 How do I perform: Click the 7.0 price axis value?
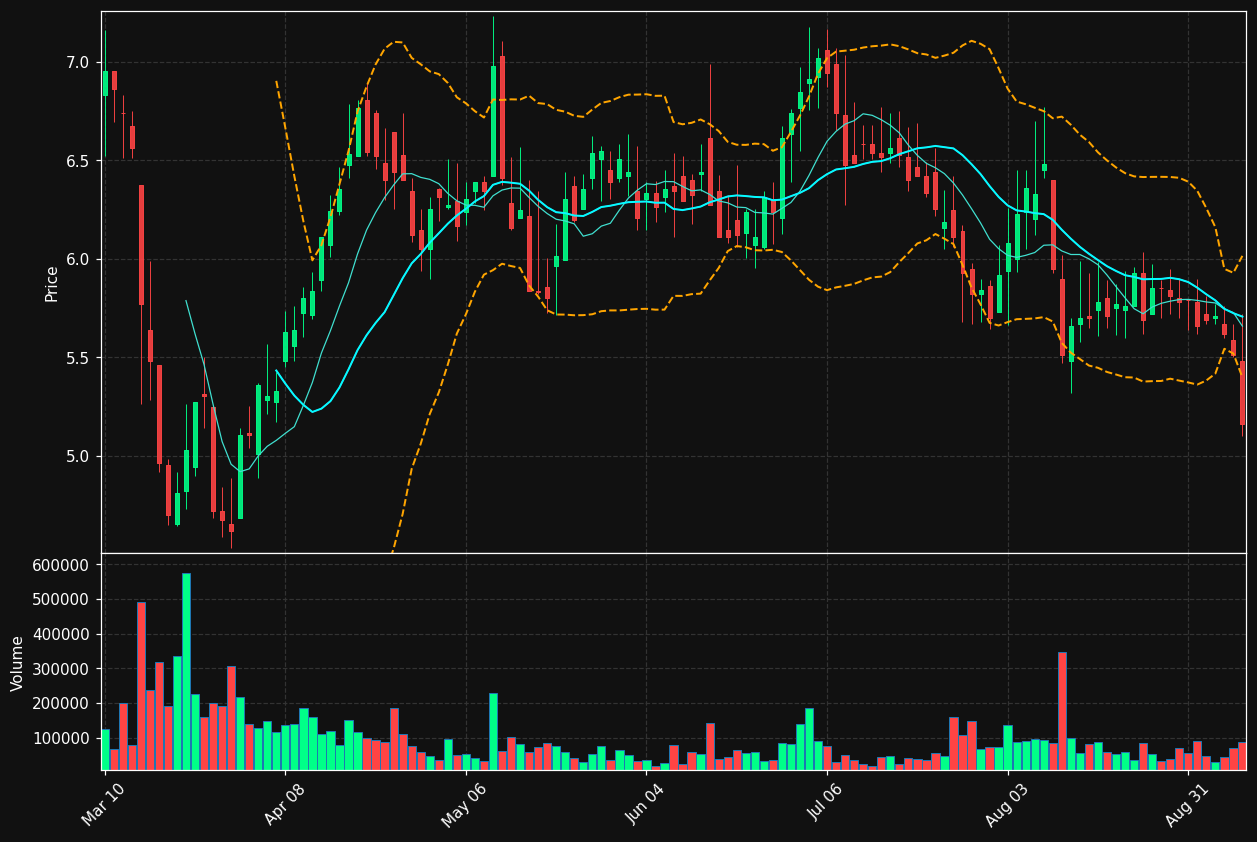click(x=78, y=63)
